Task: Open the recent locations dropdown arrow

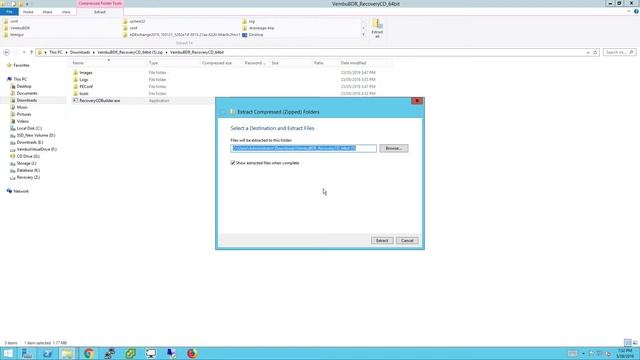Action: point(24,52)
